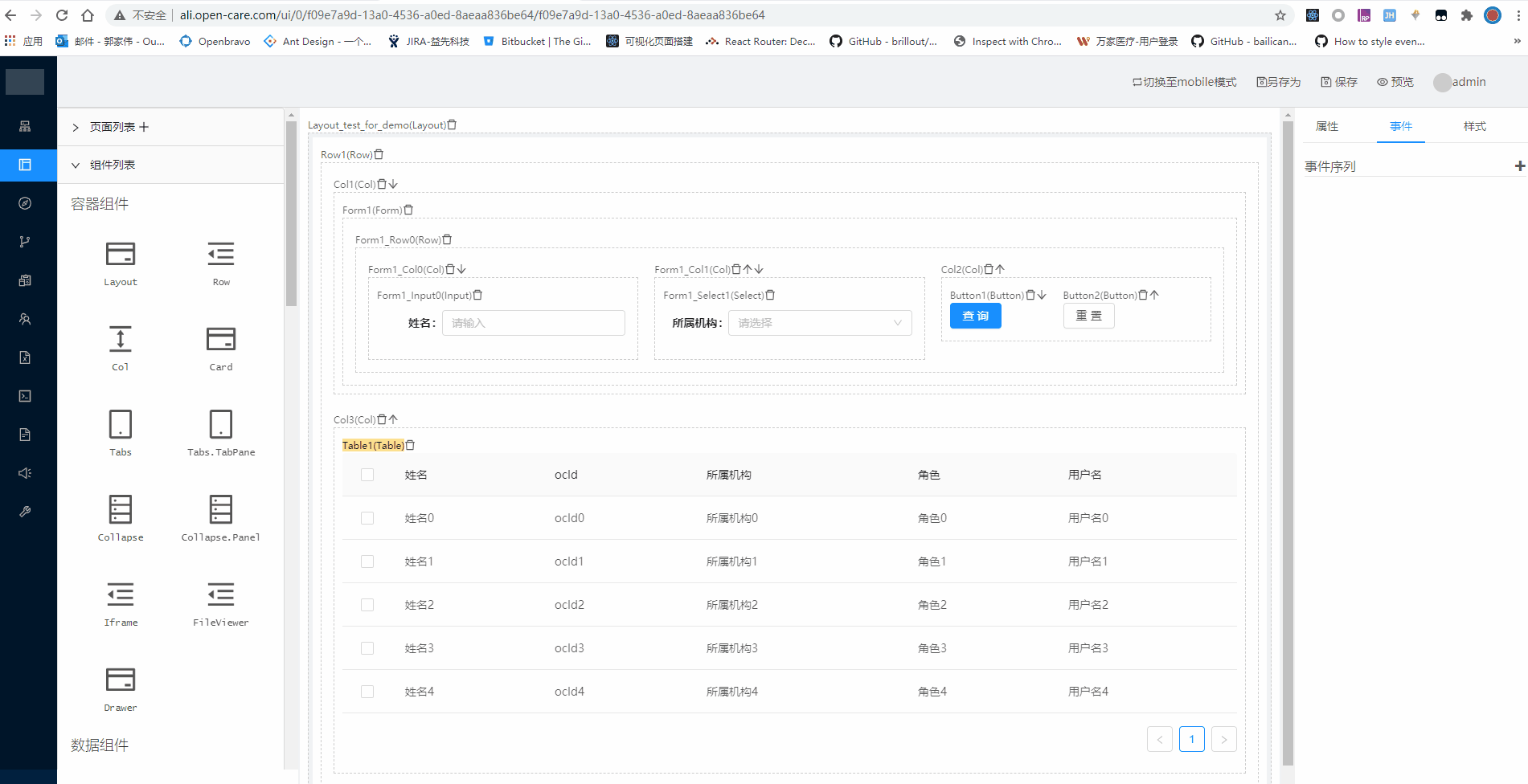The width and height of the screenshot is (1528, 784).
Task: Select the Tabs container component
Action: point(121,434)
